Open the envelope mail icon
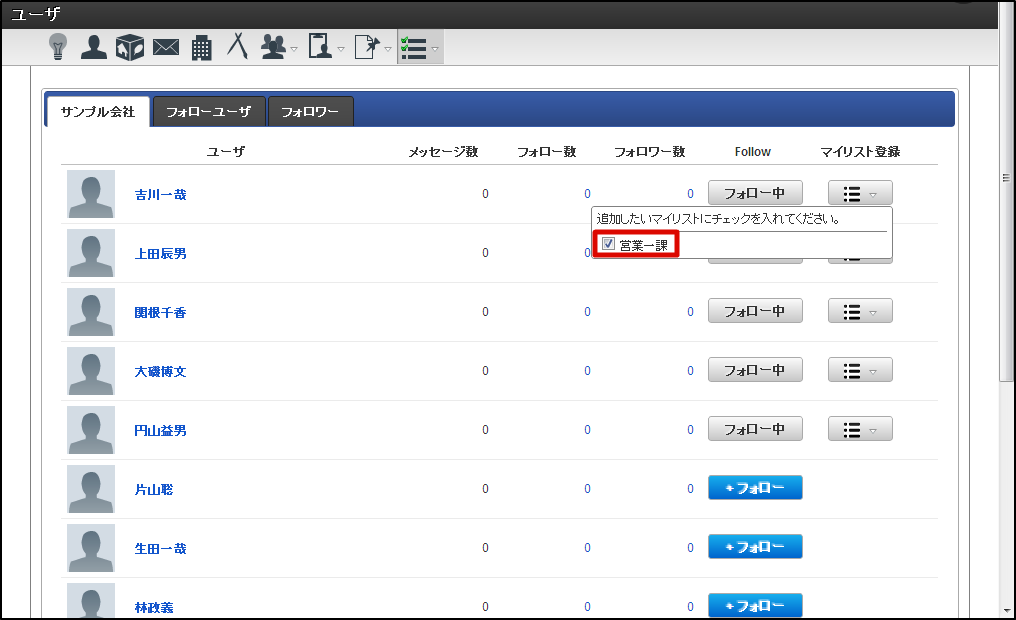This screenshot has width=1016, height=620. click(x=165, y=47)
